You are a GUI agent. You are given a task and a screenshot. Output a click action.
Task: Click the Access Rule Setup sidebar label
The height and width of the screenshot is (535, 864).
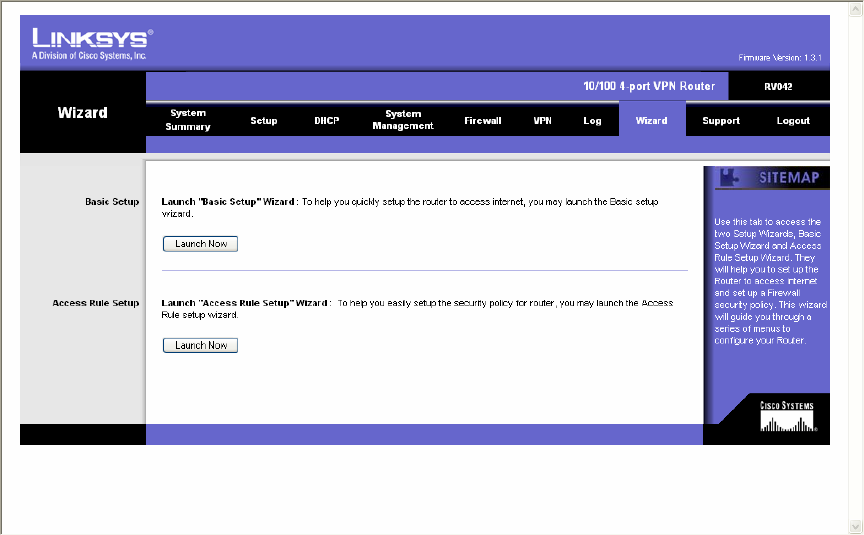[96, 303]
